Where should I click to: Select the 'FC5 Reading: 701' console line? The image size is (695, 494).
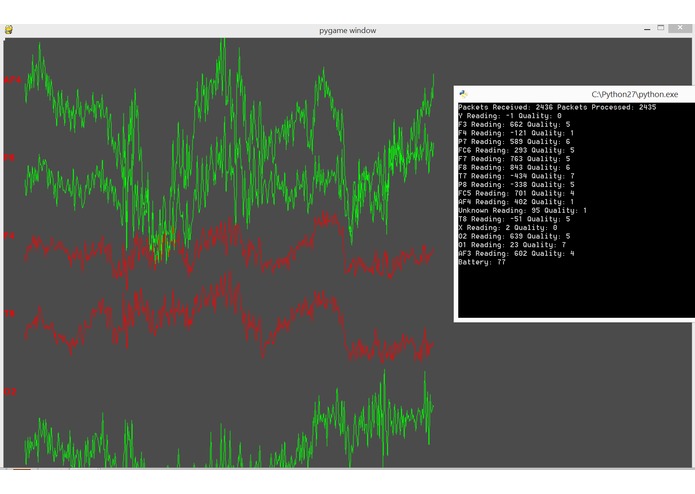coord(516,193)
